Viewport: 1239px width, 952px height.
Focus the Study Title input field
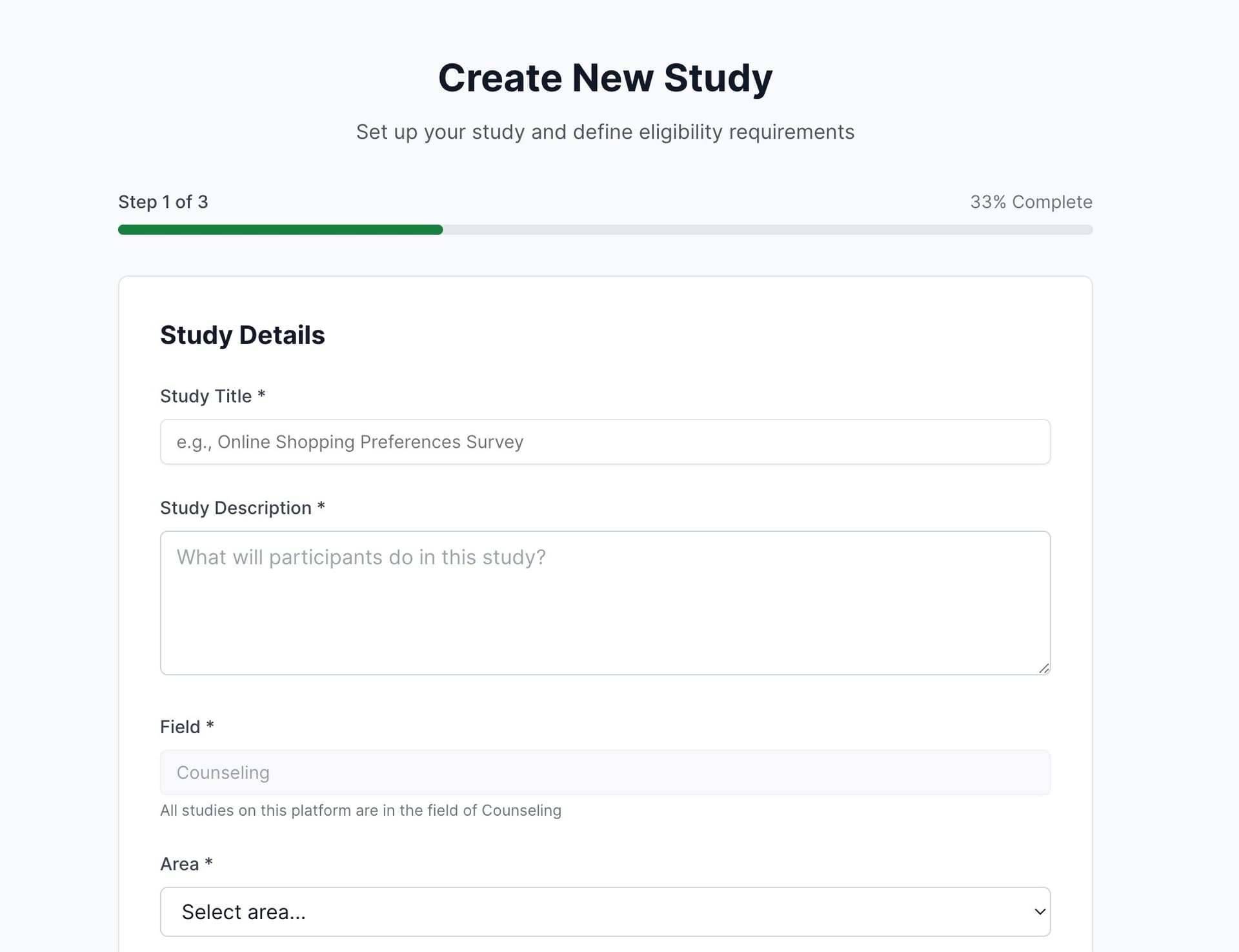point(604,441)
